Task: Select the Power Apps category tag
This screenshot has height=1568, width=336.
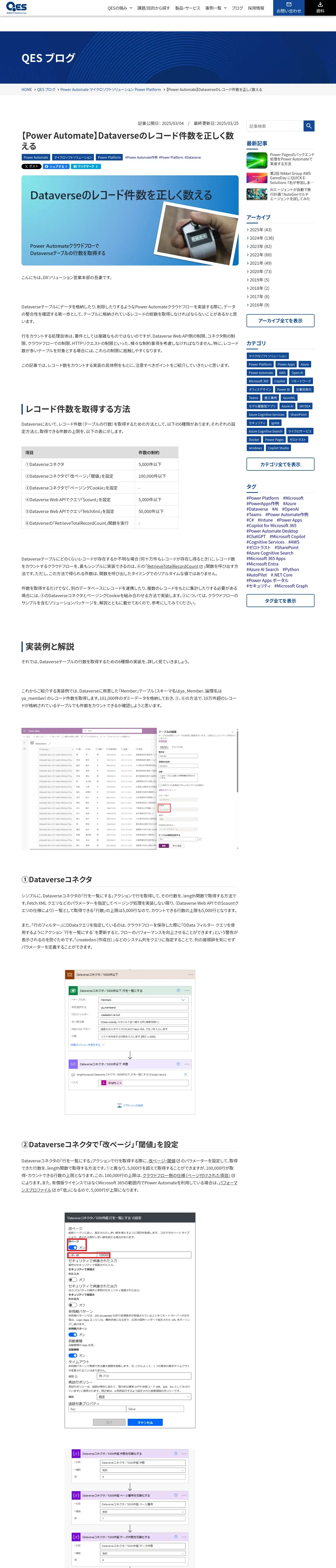Action: pyautogui.click(x=286, y=365)
